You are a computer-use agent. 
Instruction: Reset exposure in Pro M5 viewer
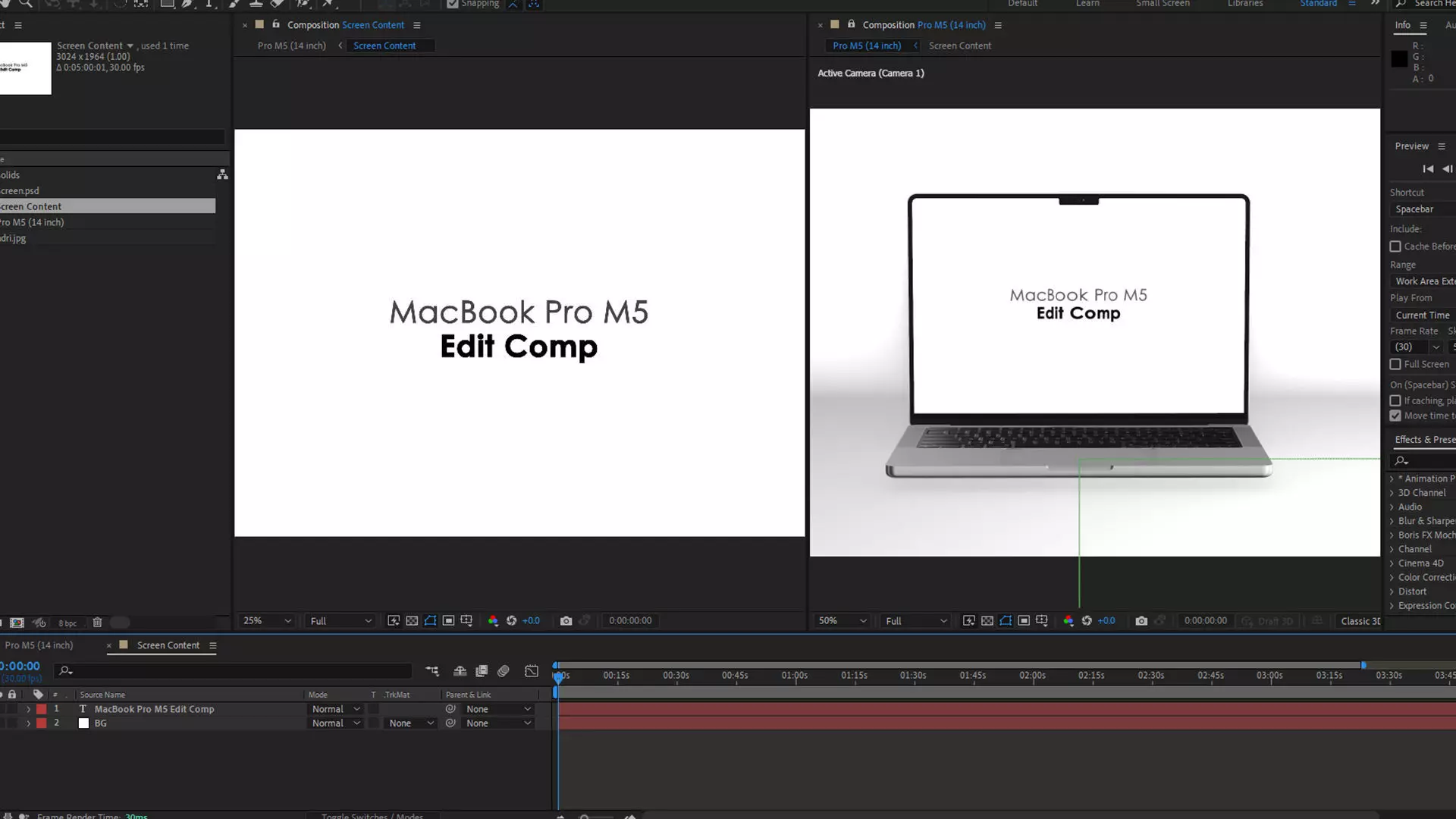tap(1087, 620)
